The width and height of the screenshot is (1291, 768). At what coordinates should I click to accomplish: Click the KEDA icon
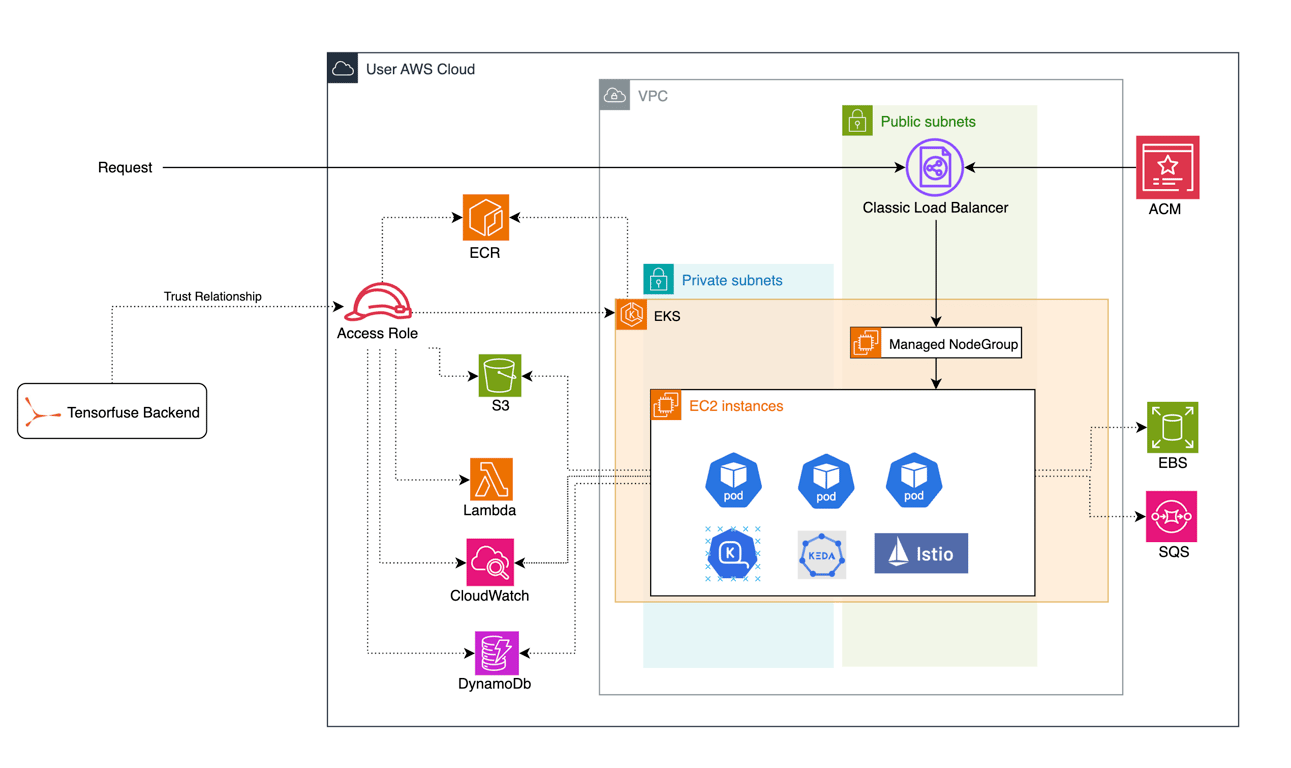pos(822,555)
